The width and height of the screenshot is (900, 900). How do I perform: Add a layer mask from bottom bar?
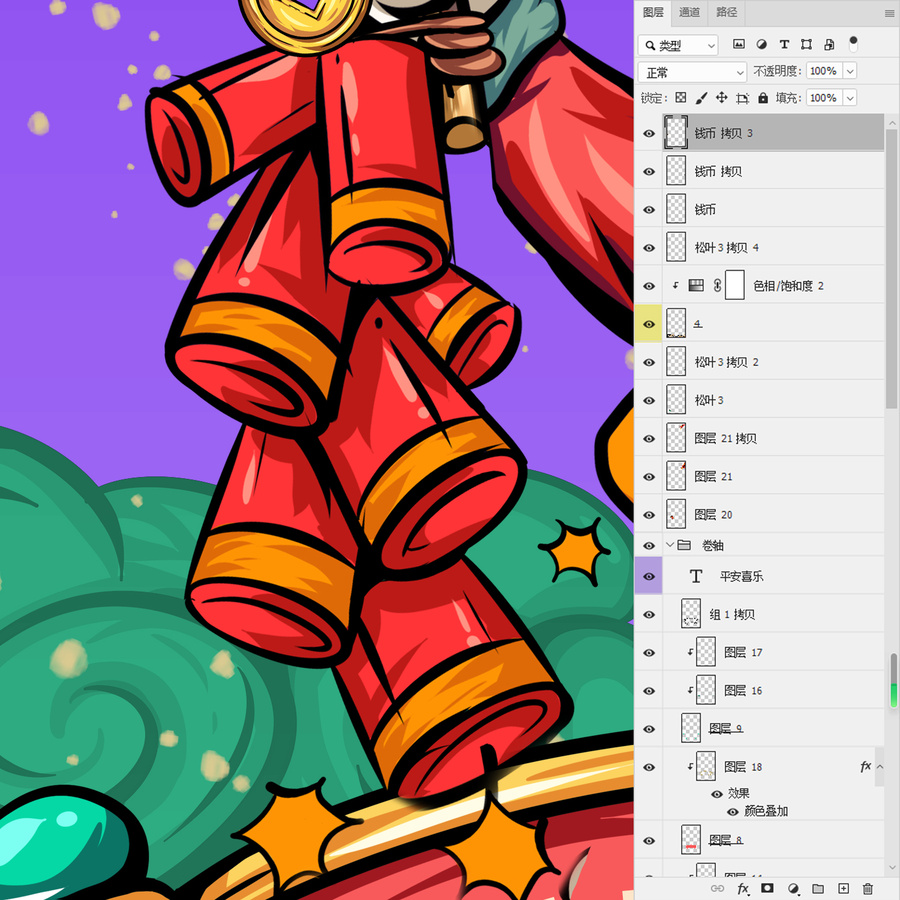click(767, 888)
